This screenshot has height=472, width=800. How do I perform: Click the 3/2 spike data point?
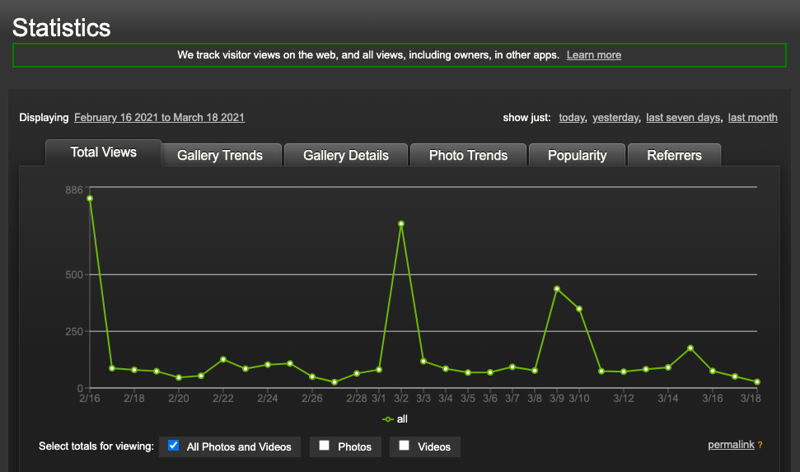coord(401,224)
